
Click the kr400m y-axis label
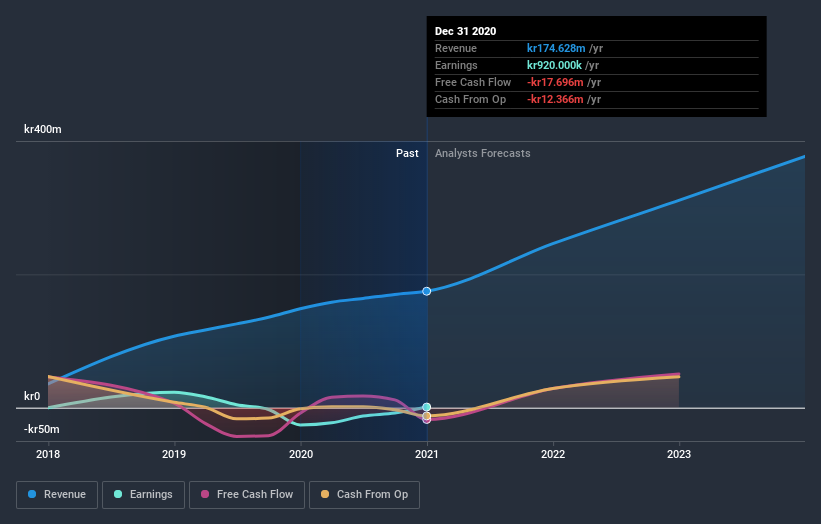[42, 129]
